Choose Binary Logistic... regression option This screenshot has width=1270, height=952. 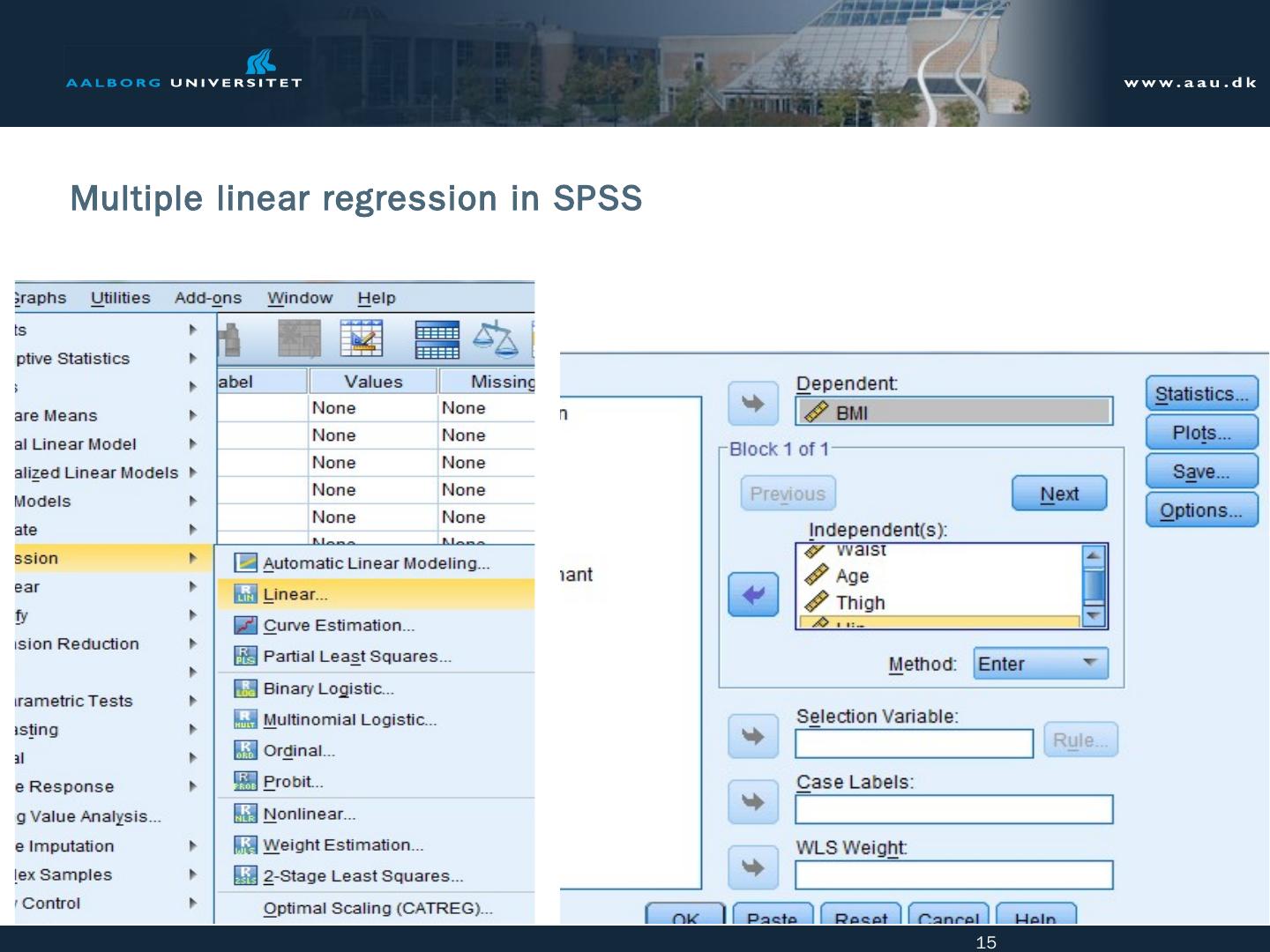tap(328, 688)
